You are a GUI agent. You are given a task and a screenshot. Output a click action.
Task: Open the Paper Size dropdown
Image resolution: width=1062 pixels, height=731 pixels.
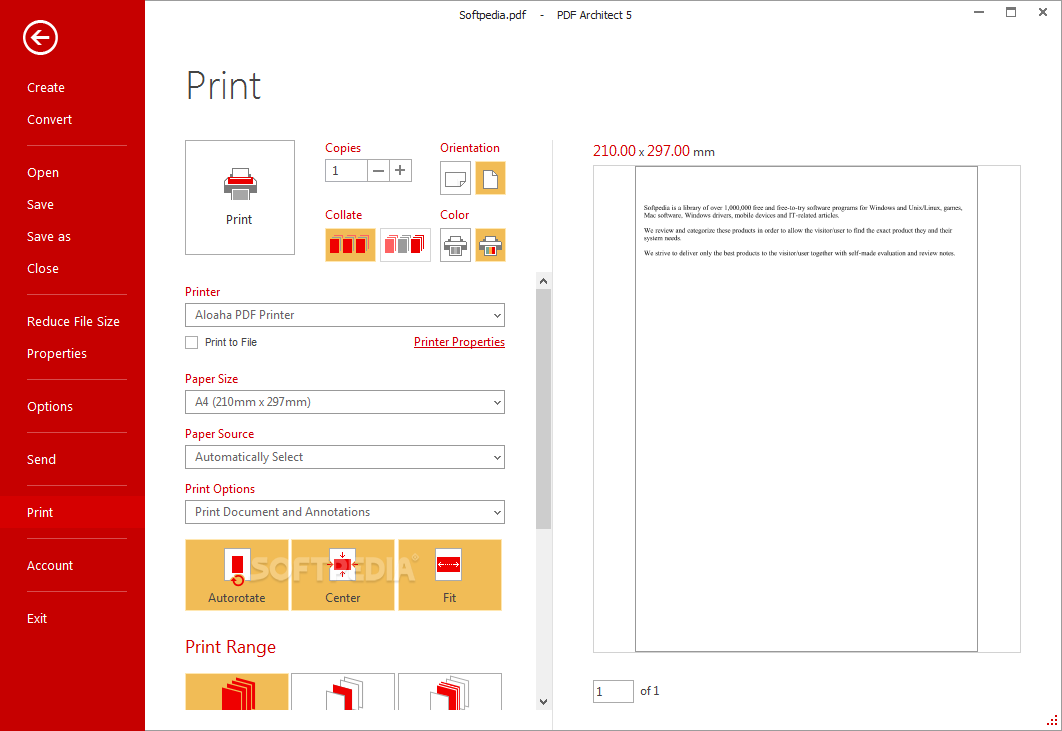click(x=345, y=402)
